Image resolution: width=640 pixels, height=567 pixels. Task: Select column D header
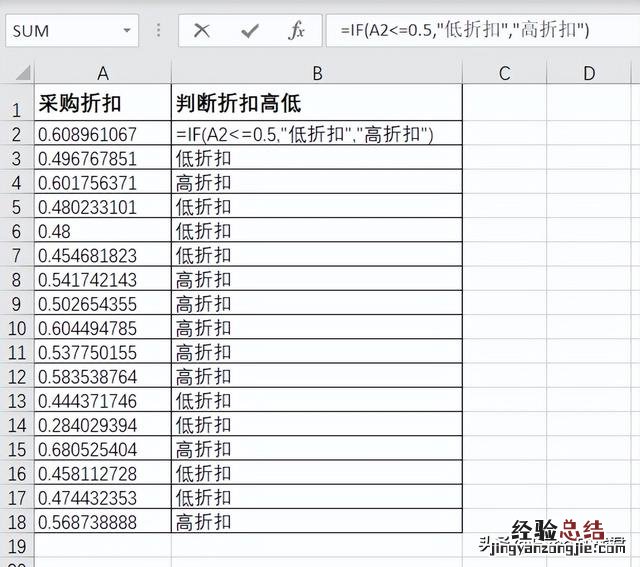(x=588, y=73)
